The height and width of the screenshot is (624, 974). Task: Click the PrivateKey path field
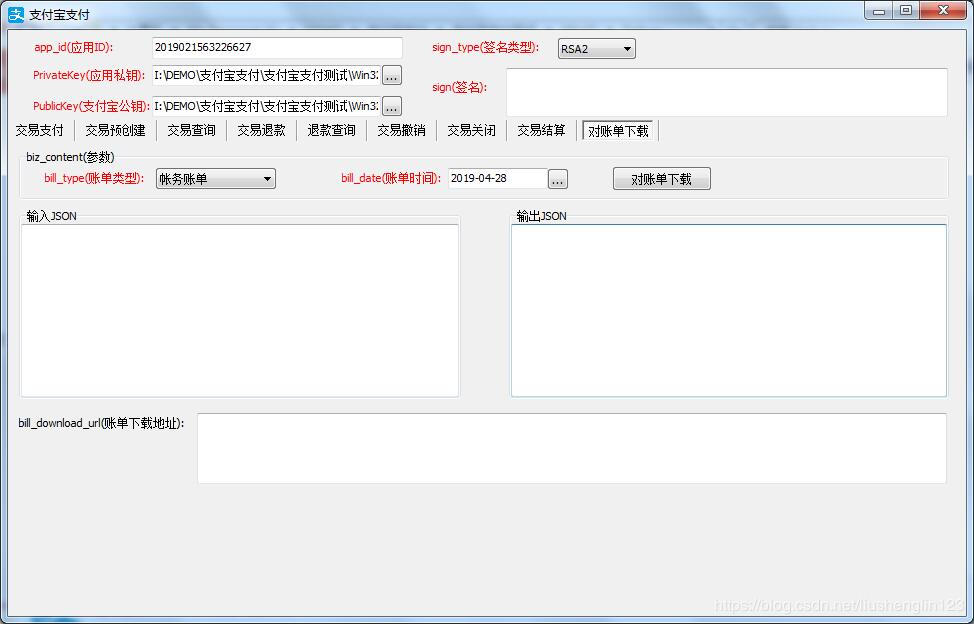[x=266, y=75]
